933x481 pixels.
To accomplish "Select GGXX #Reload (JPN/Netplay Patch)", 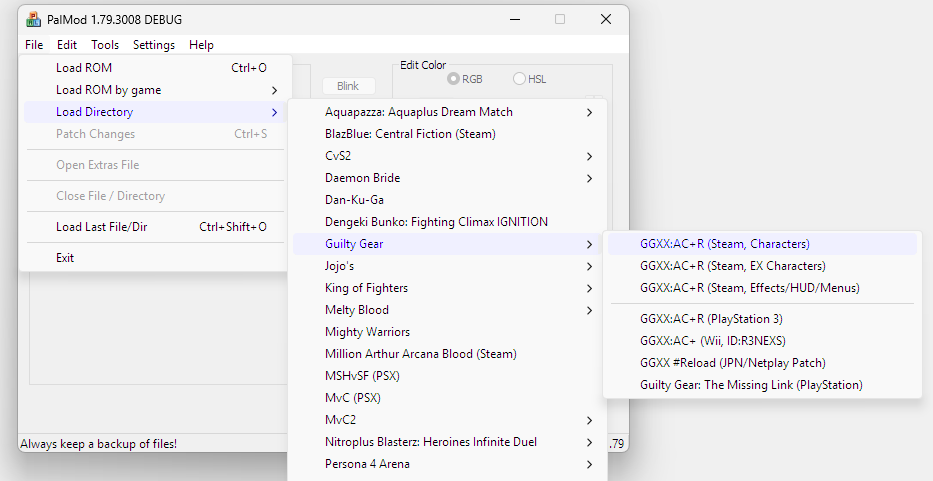I will point(733,363).
